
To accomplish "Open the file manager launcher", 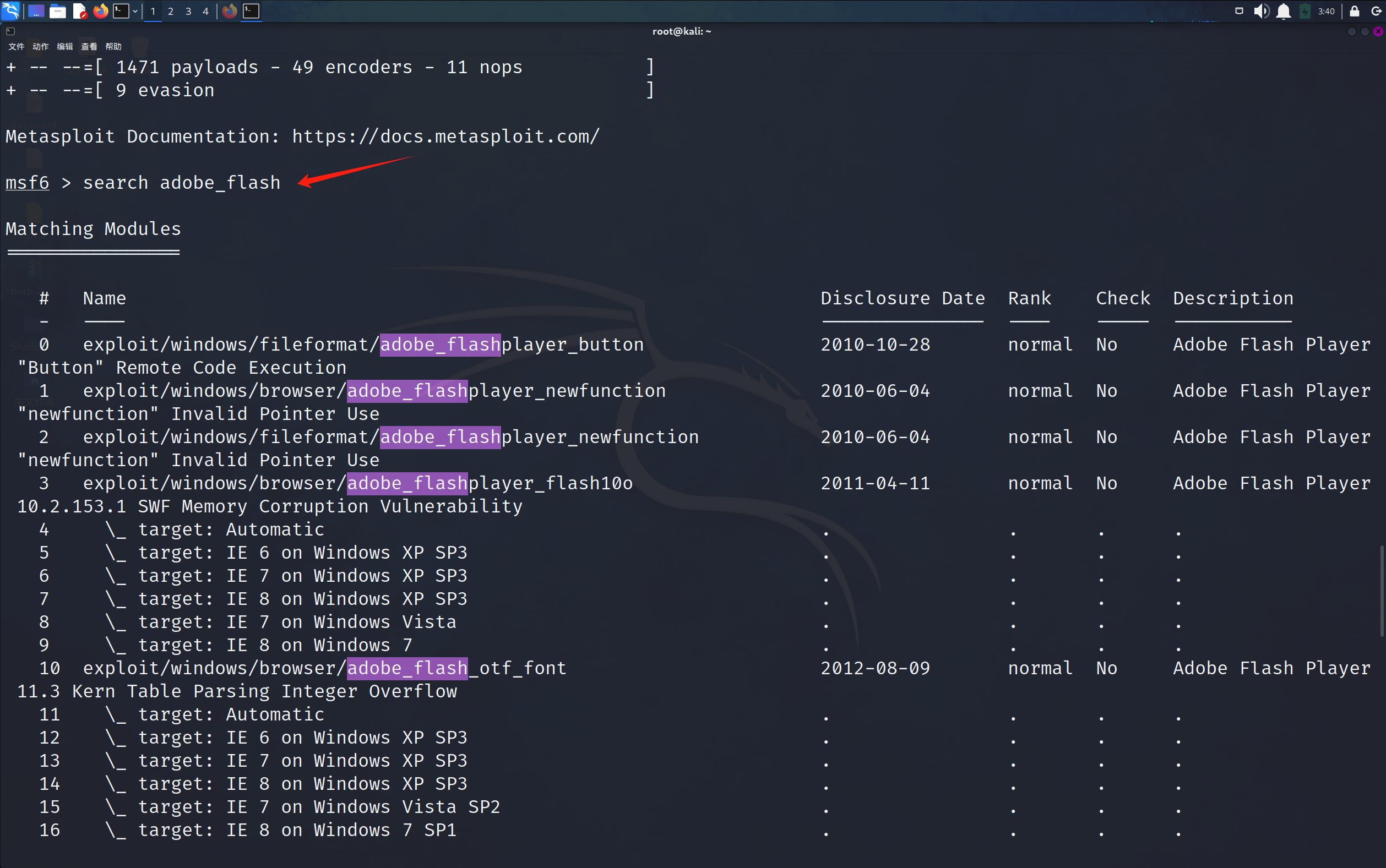I will click(x=57, y=11).
